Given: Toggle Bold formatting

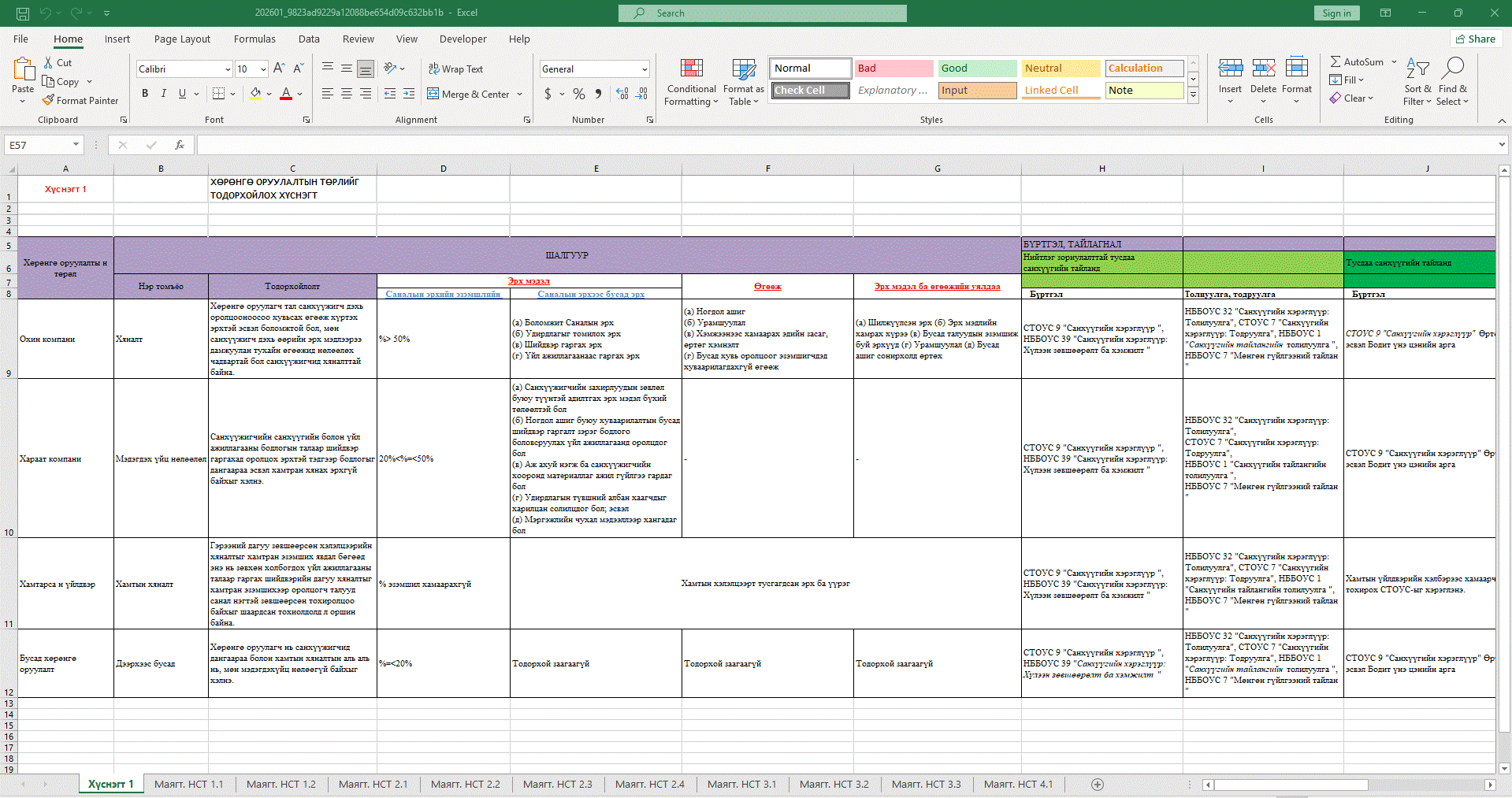Looking at the screenshot, I should [x=145, y=94].
